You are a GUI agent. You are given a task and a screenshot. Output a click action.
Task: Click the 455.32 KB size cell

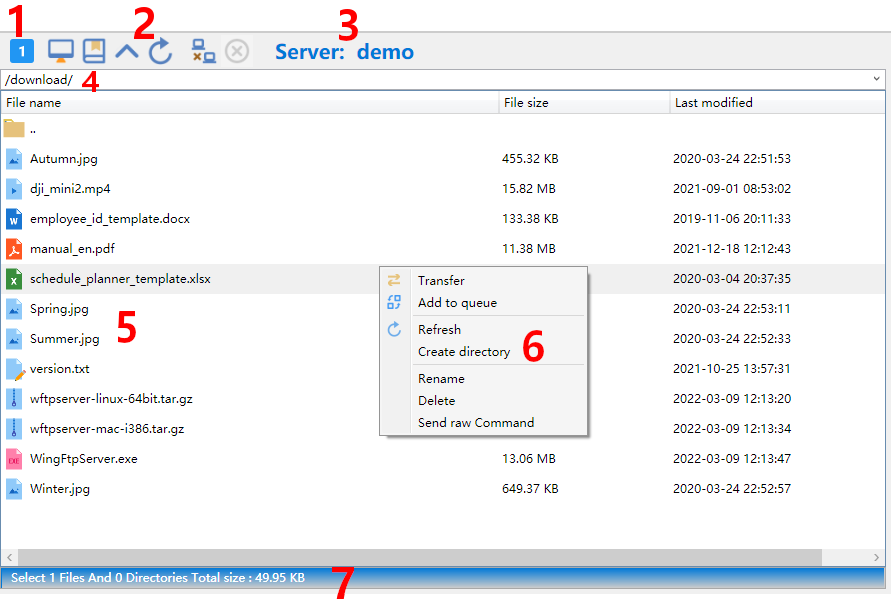530,159
